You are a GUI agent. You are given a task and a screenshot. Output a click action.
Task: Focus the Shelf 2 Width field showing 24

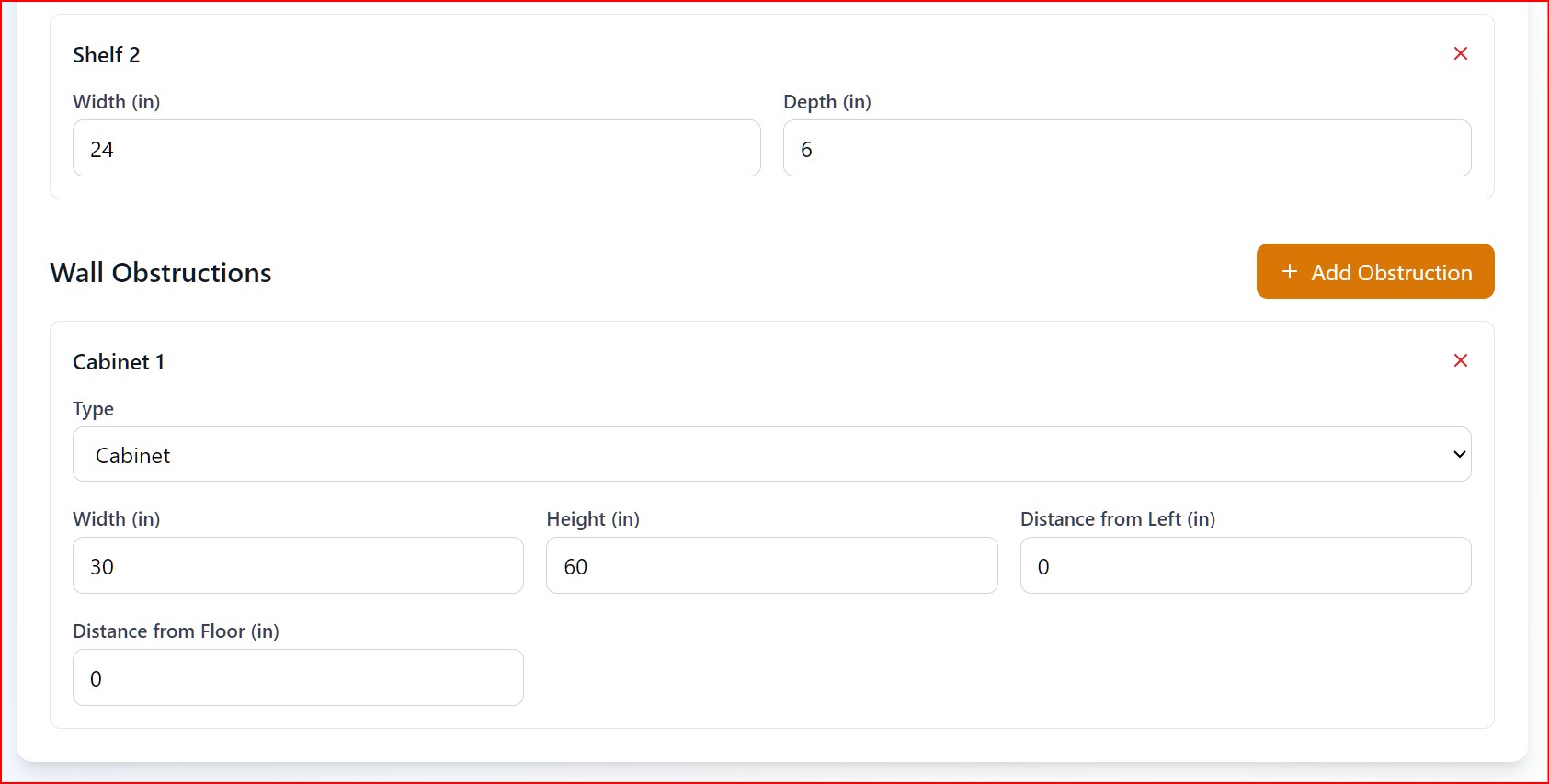[416, 148]
